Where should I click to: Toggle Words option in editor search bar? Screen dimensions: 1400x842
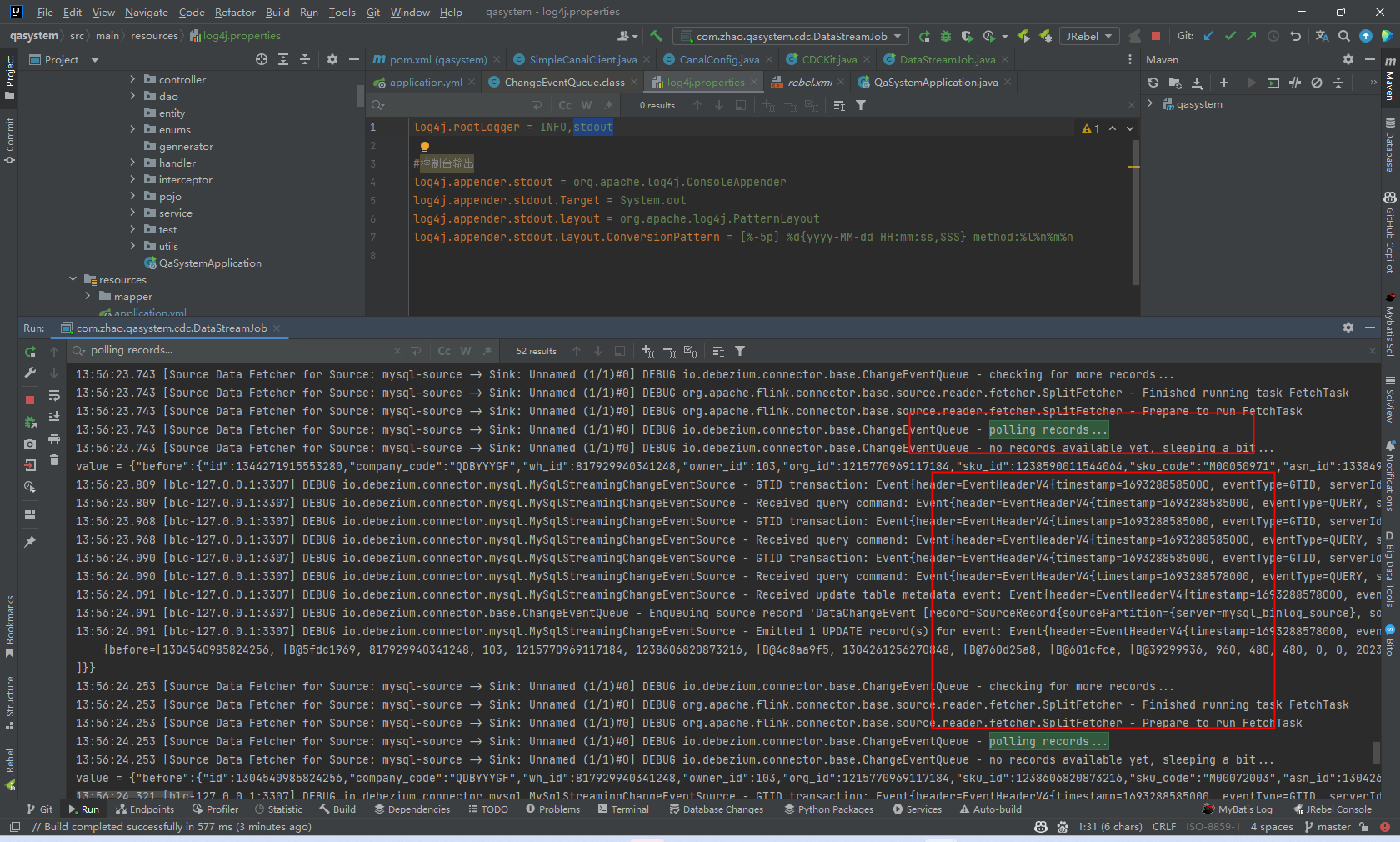[587, 105]
